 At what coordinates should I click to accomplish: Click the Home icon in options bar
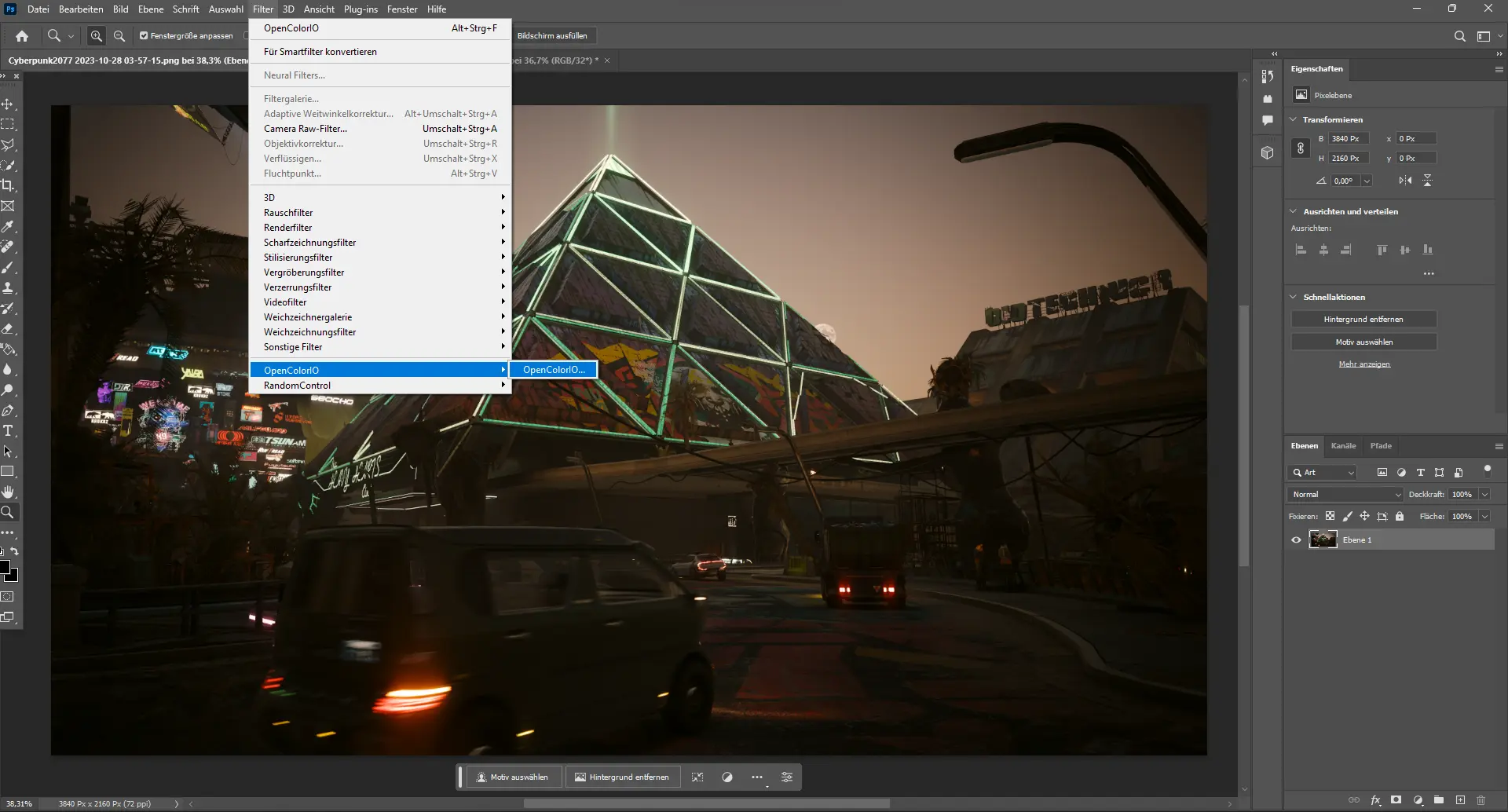click(22, 35)
